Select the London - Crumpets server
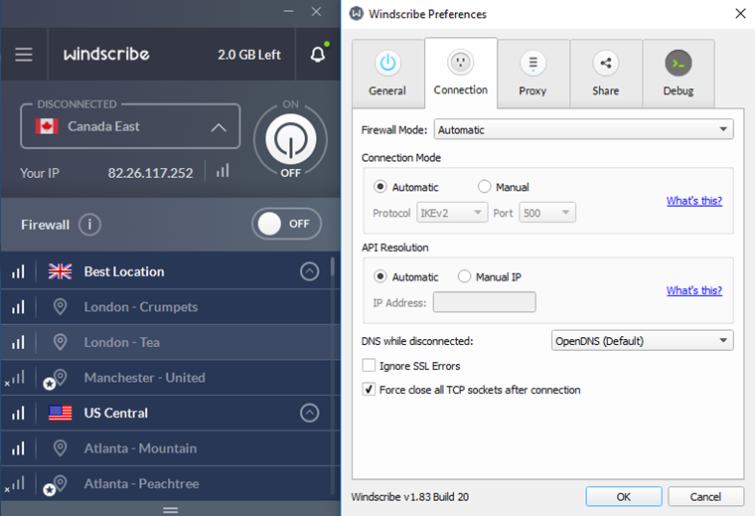Image resolution: width=755 pixels, height=516 pixels. tap(166, 307)
